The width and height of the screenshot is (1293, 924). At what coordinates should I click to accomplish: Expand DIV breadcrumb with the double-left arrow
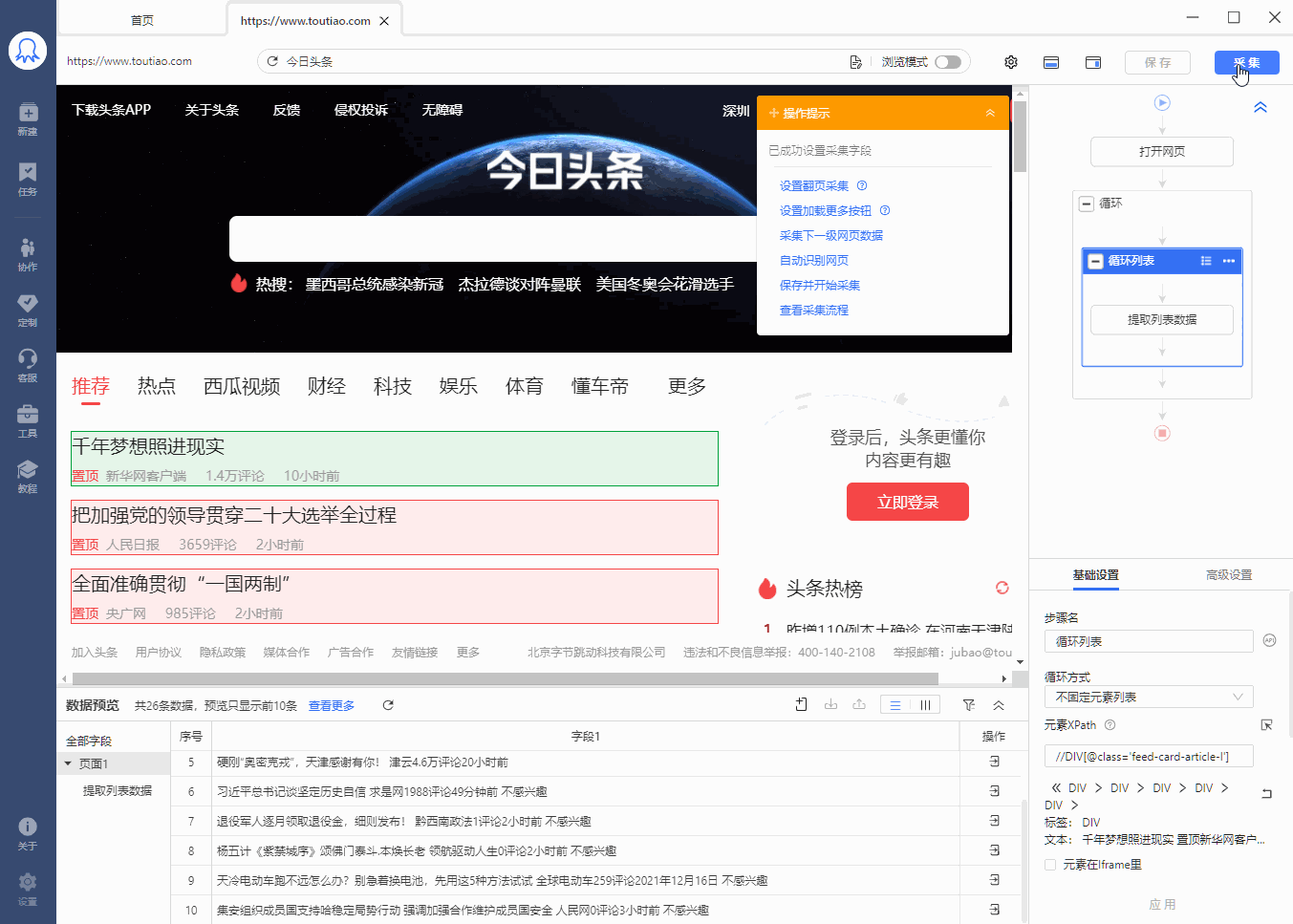tap(1056, 788)
